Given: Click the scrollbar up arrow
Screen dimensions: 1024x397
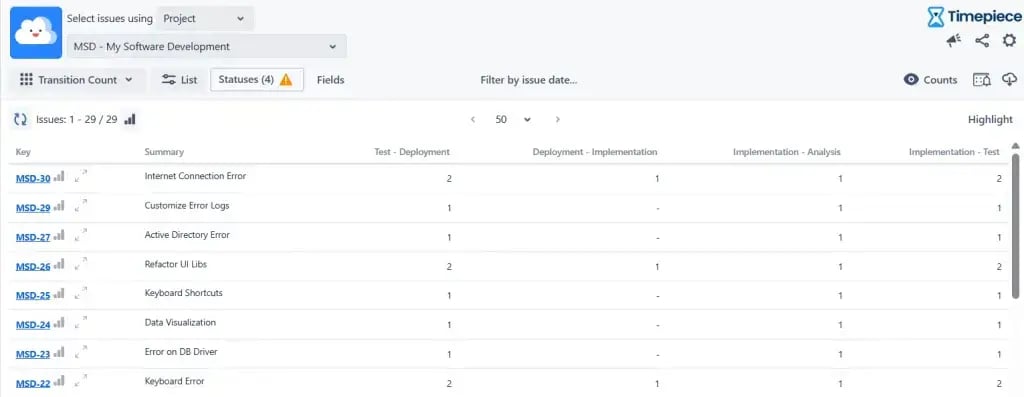Looking at the screenshot, I should pyautogui.click(x=1016, y=146).
